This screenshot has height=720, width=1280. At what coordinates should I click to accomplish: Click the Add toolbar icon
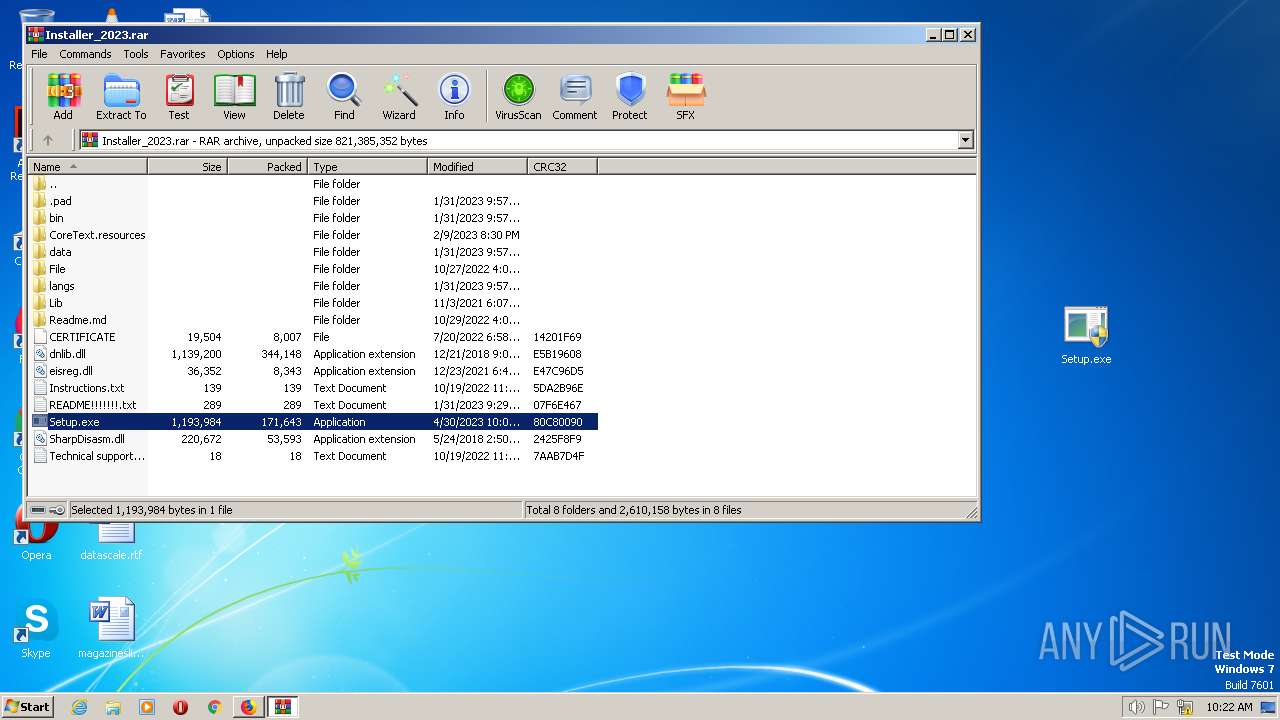[63, 97]
